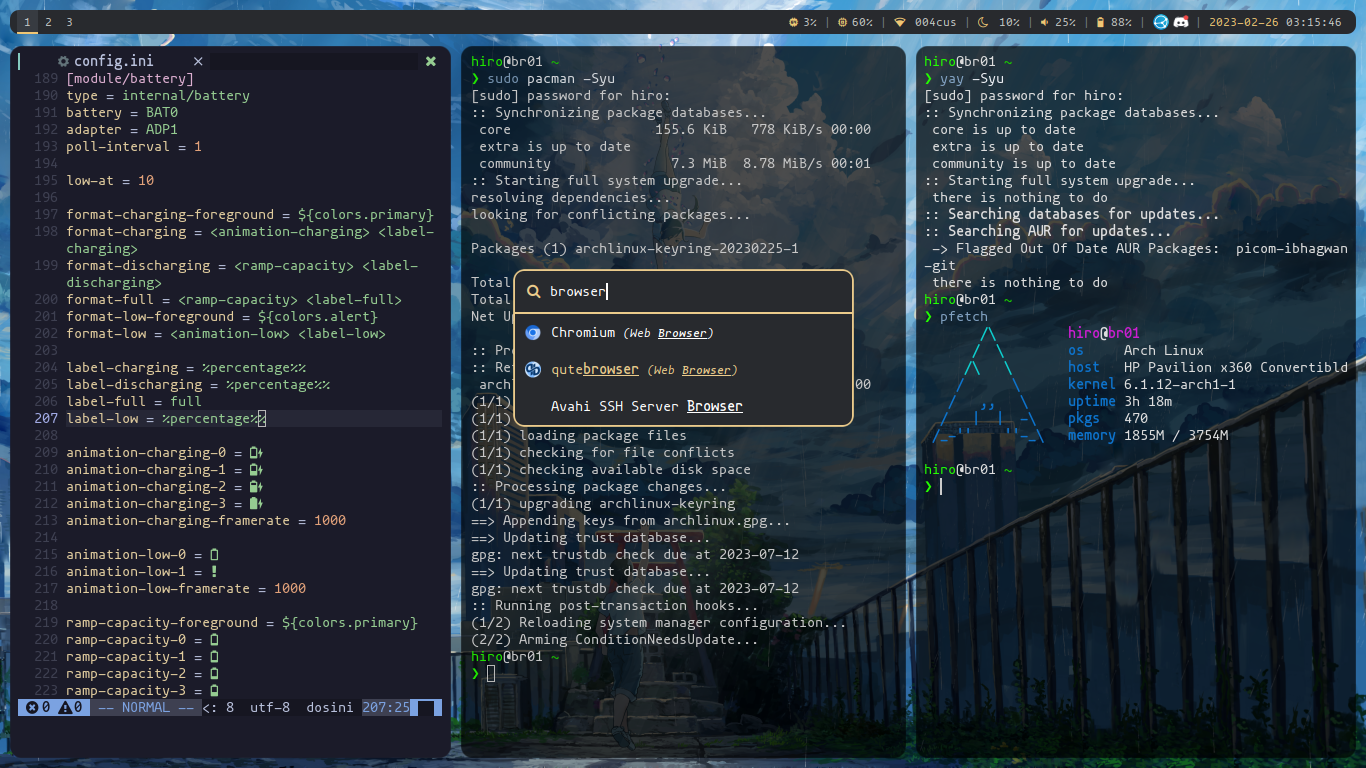
Task: Open Discord from the system tray icon
Action: pyautogui.click(x=1179, y=21)
